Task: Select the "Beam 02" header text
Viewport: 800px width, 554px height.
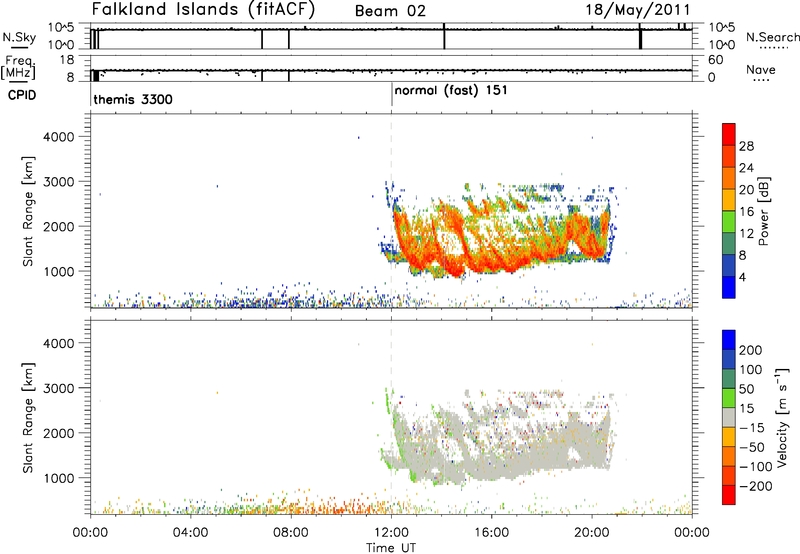Action: 390,11
